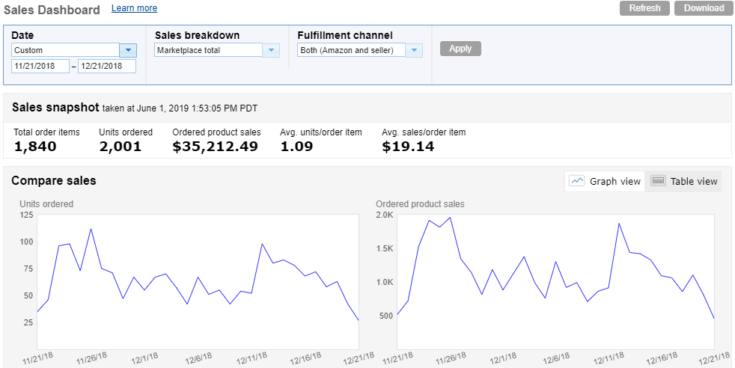Click the Total order items value 1,840
The height and width of the screenshot is (368, 735).
(x=35, y=146)
